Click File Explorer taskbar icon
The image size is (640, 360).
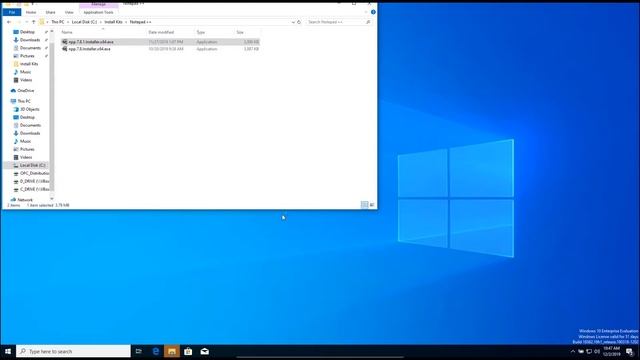point(172,351)
